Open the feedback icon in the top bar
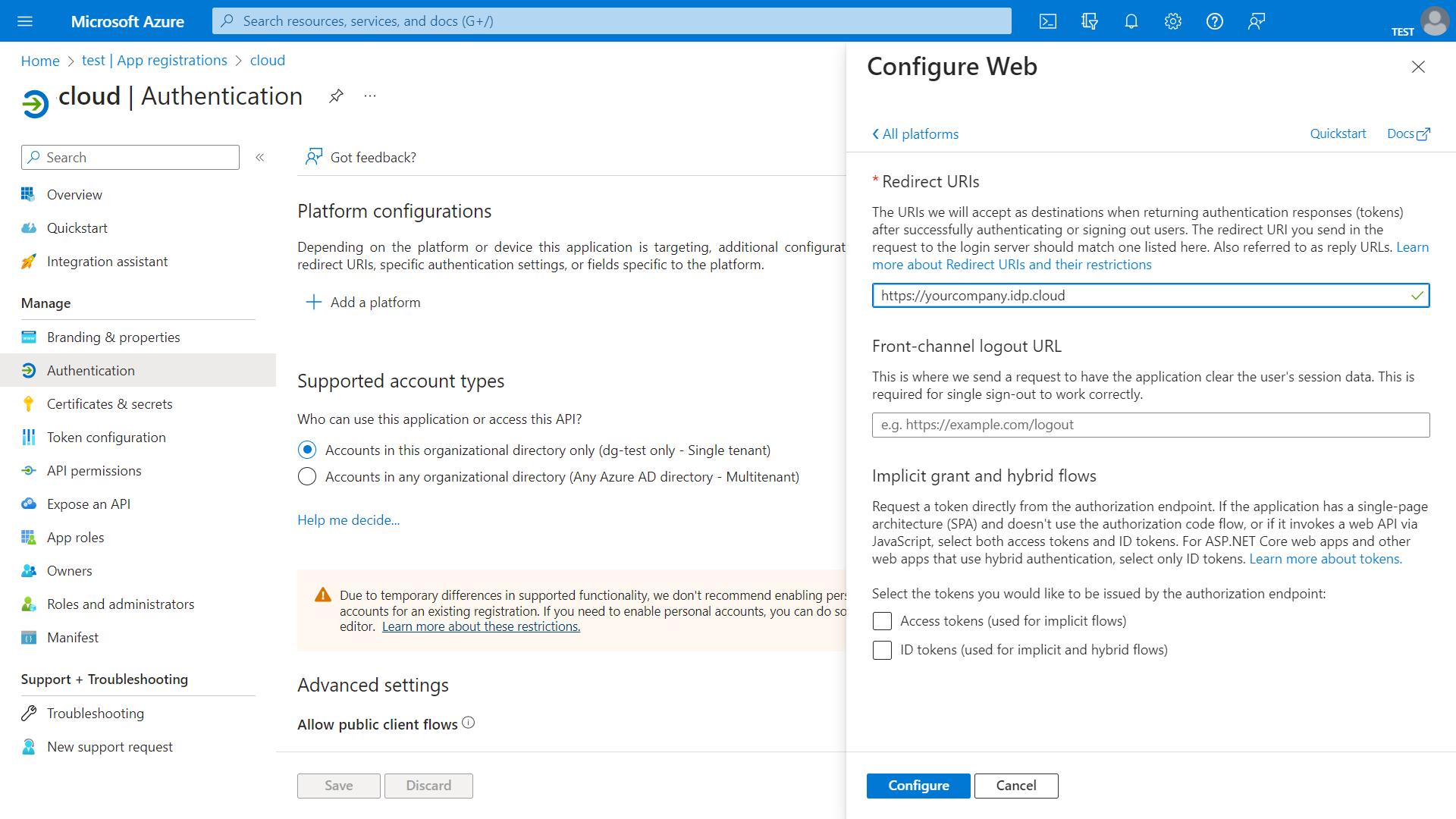The height and width of the screenshot is (819, 1456). pos(1257,21)
